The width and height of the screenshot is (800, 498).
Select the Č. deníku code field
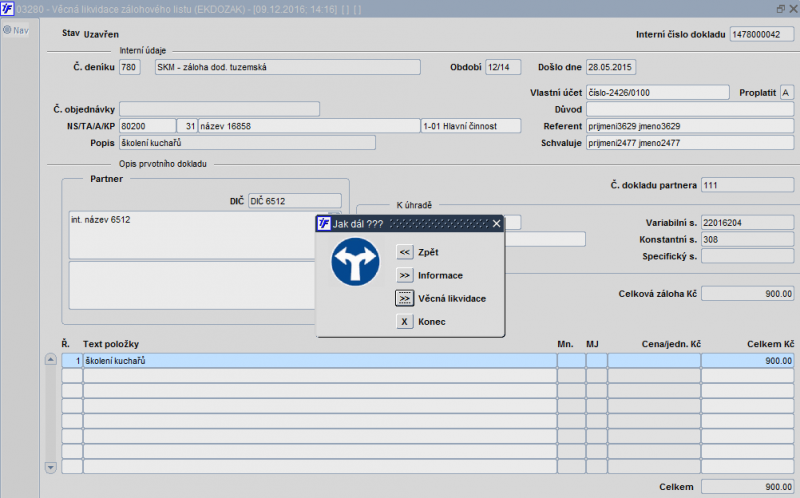point(129,67)
